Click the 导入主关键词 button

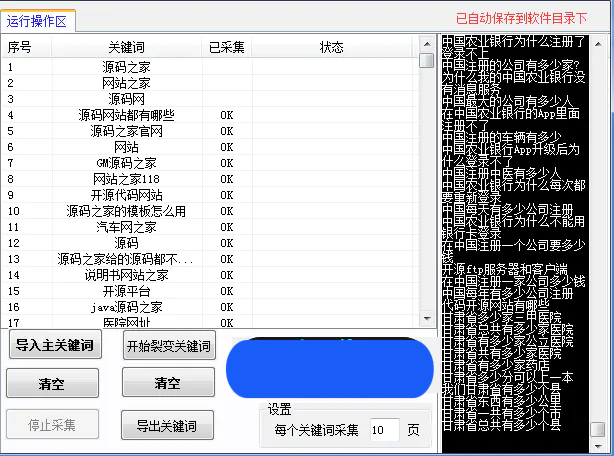(55, 347)
